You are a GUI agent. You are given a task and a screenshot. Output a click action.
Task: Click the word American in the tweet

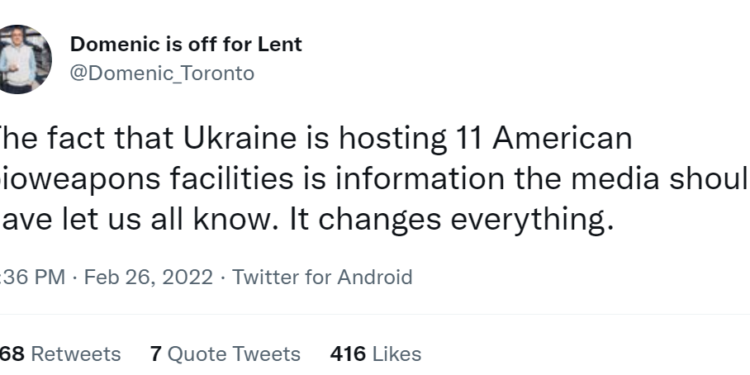point(562,138)
